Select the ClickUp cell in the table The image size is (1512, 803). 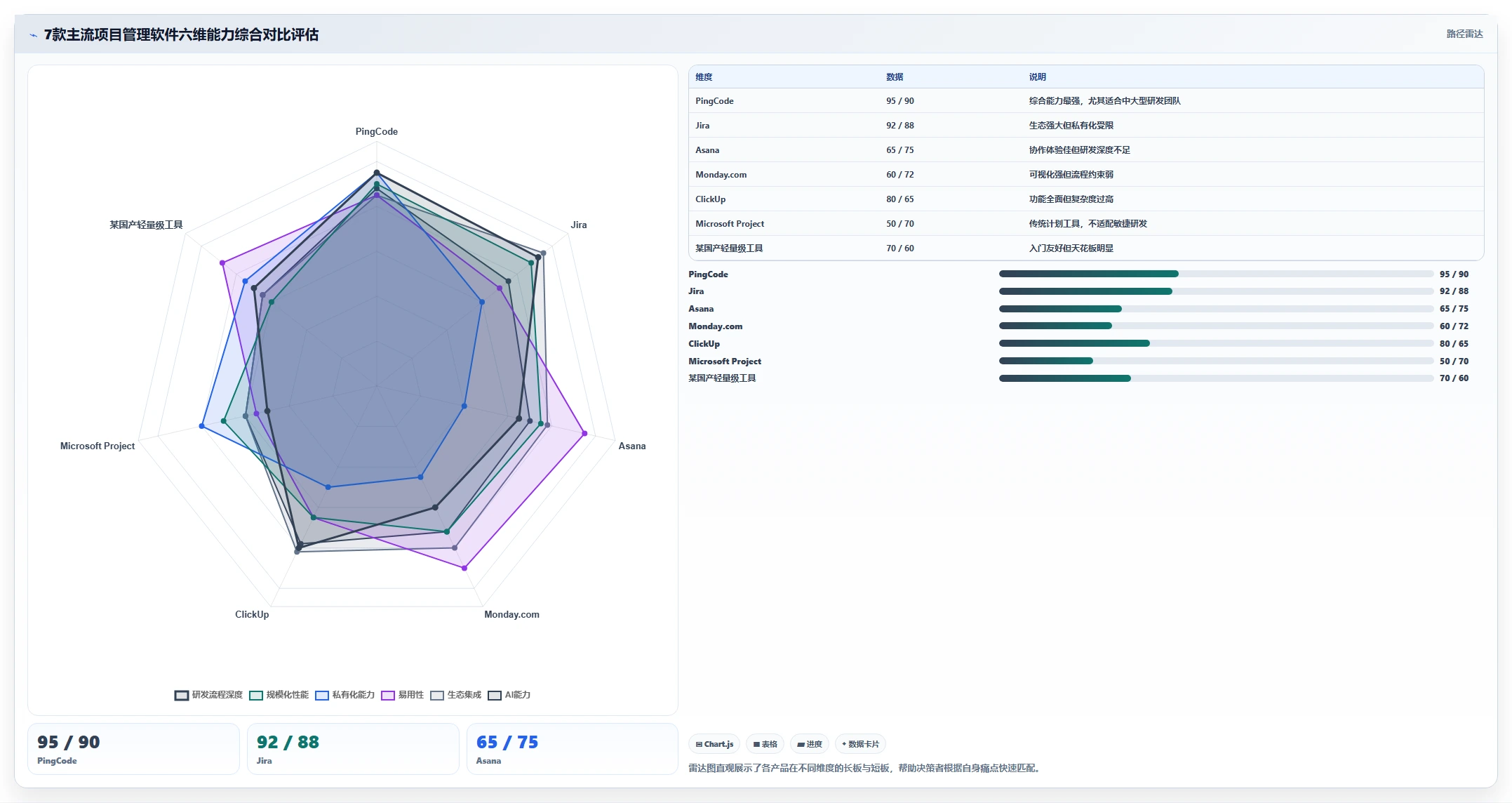(x=711, y=199)
